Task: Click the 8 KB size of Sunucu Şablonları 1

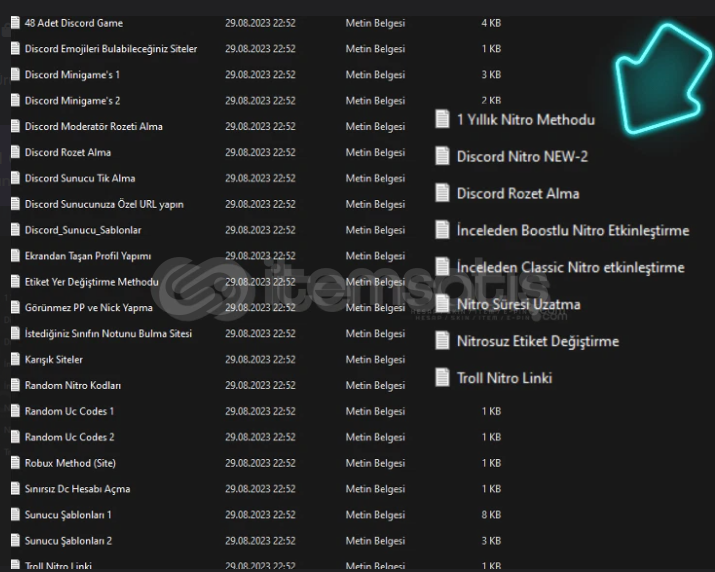Action: (x=491, y=515)
